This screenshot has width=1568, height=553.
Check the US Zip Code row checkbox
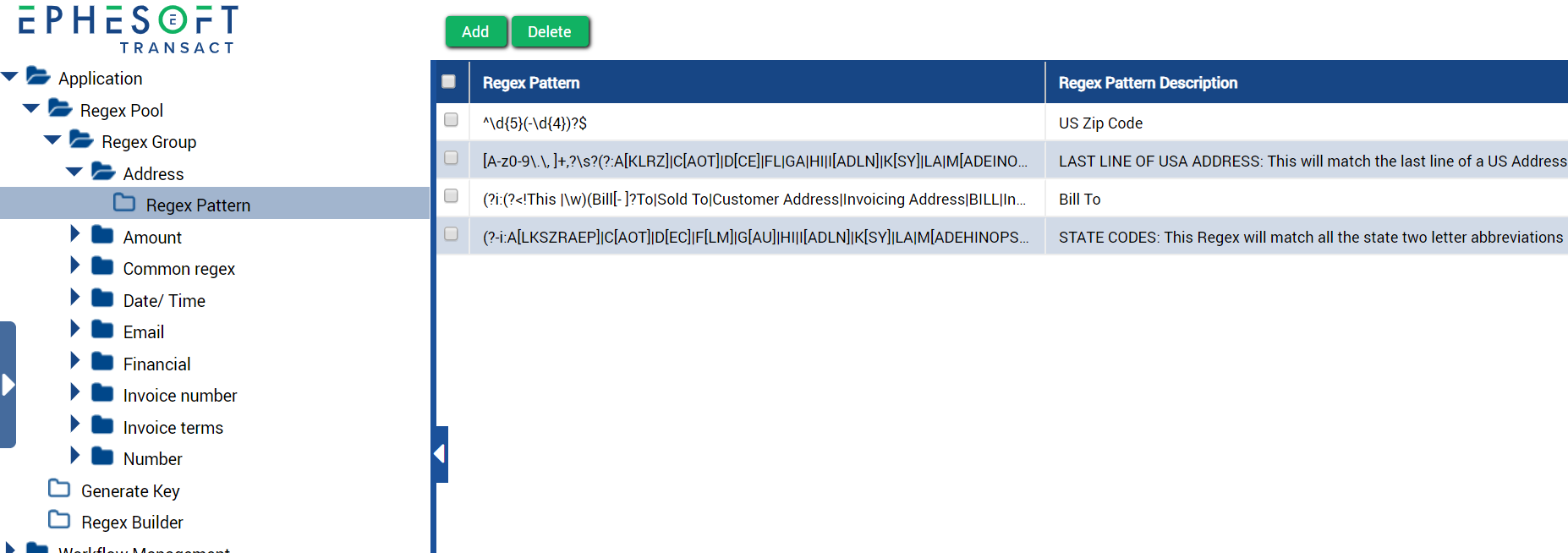click(452, 120)
